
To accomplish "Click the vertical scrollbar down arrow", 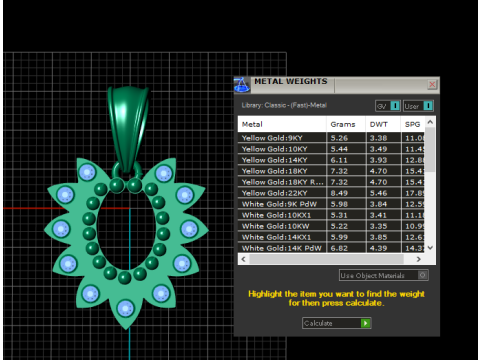I will click(430, 248).
